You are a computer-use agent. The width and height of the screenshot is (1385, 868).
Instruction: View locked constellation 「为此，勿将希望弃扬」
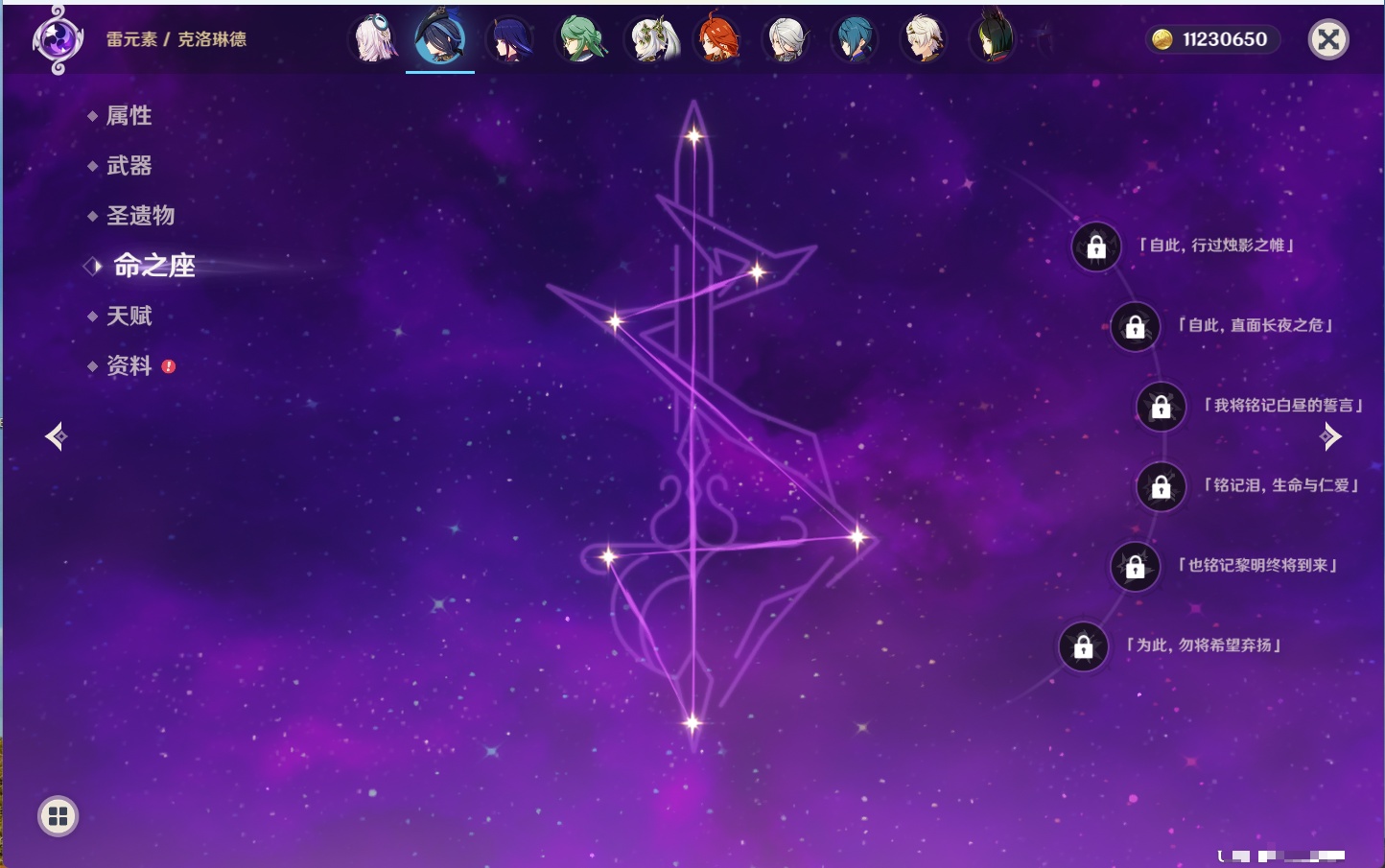[x=1084, y=647]
